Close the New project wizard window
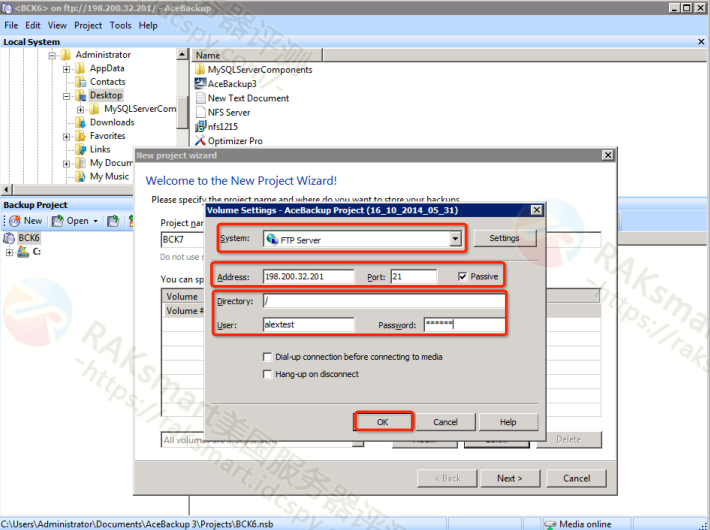This screenshot has height=530, width=710. point(608,155)
